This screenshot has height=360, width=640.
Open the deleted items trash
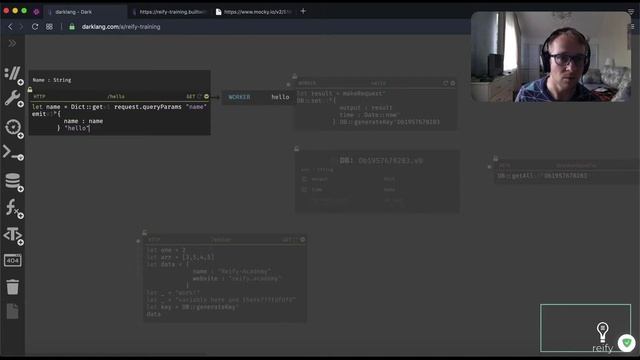coord(12,287)
